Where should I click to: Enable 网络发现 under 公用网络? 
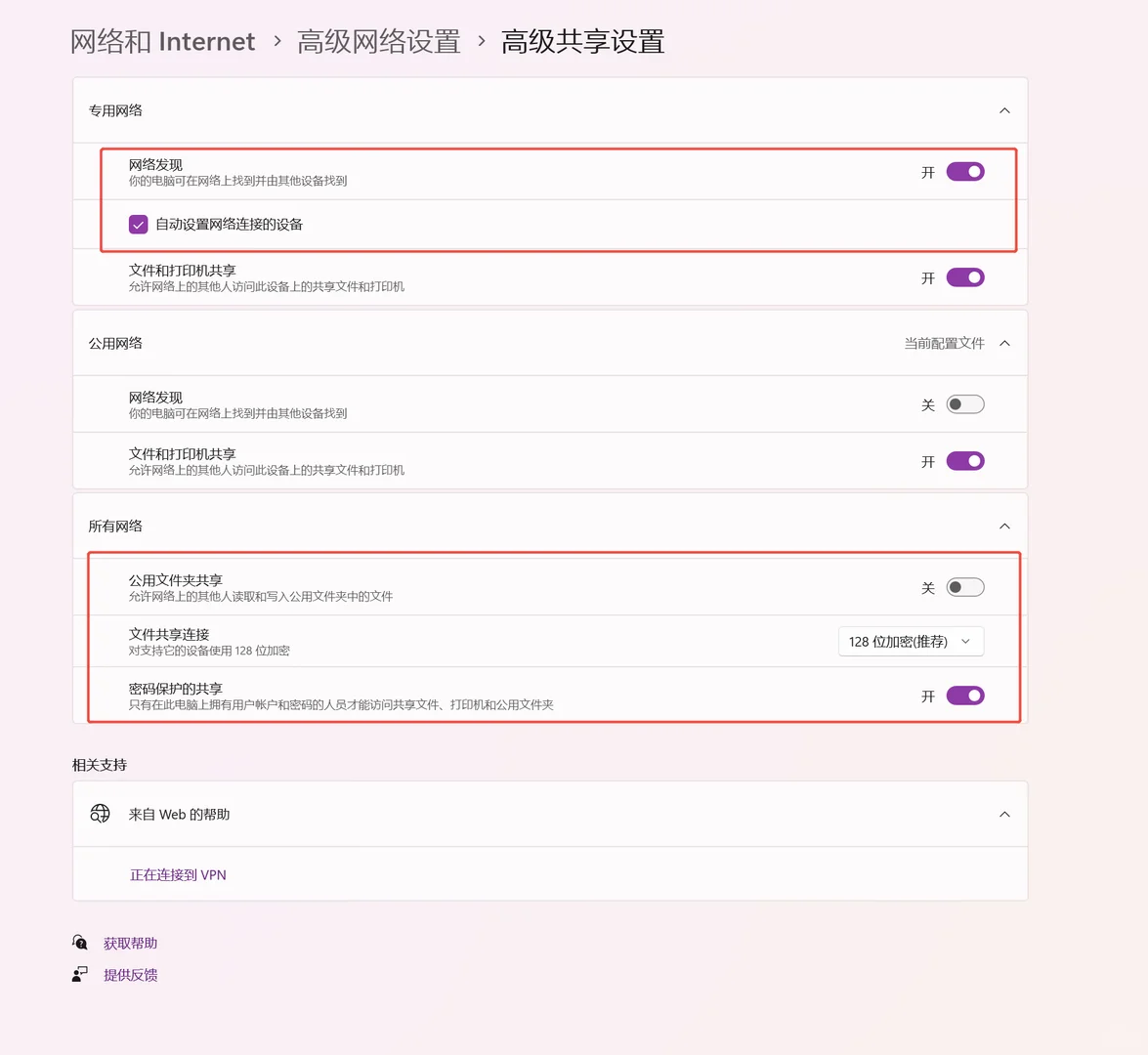tap(964, 403)
